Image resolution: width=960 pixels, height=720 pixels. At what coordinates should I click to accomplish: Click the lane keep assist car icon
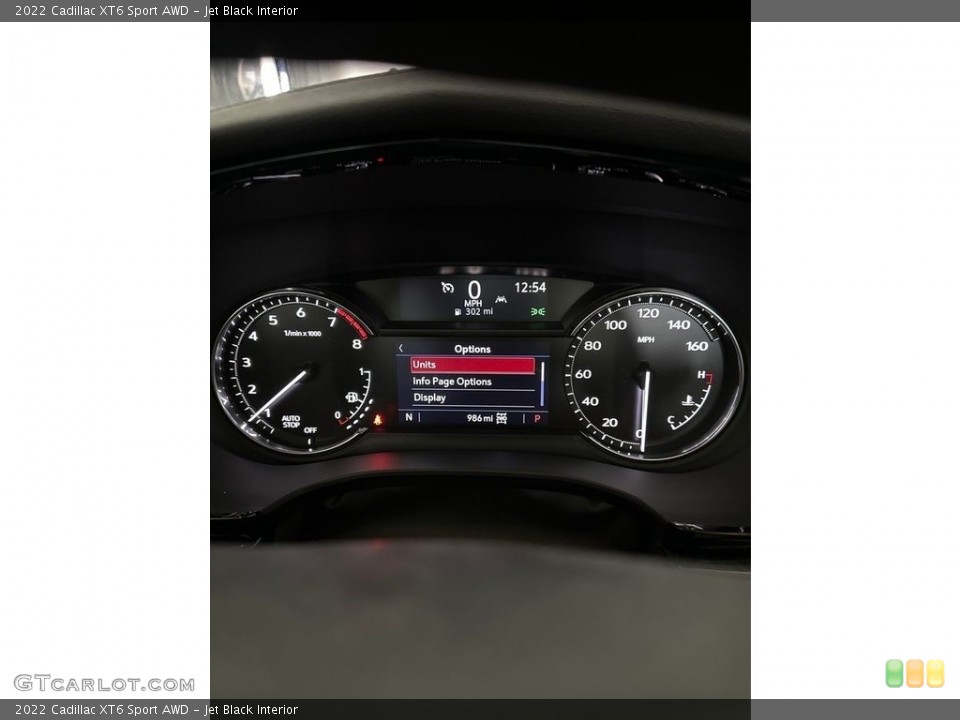[501, 299]
